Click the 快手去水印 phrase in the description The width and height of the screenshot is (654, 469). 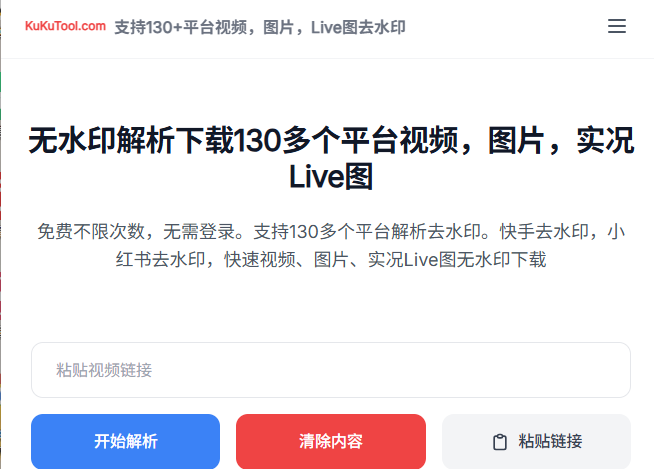pos(544,232)
